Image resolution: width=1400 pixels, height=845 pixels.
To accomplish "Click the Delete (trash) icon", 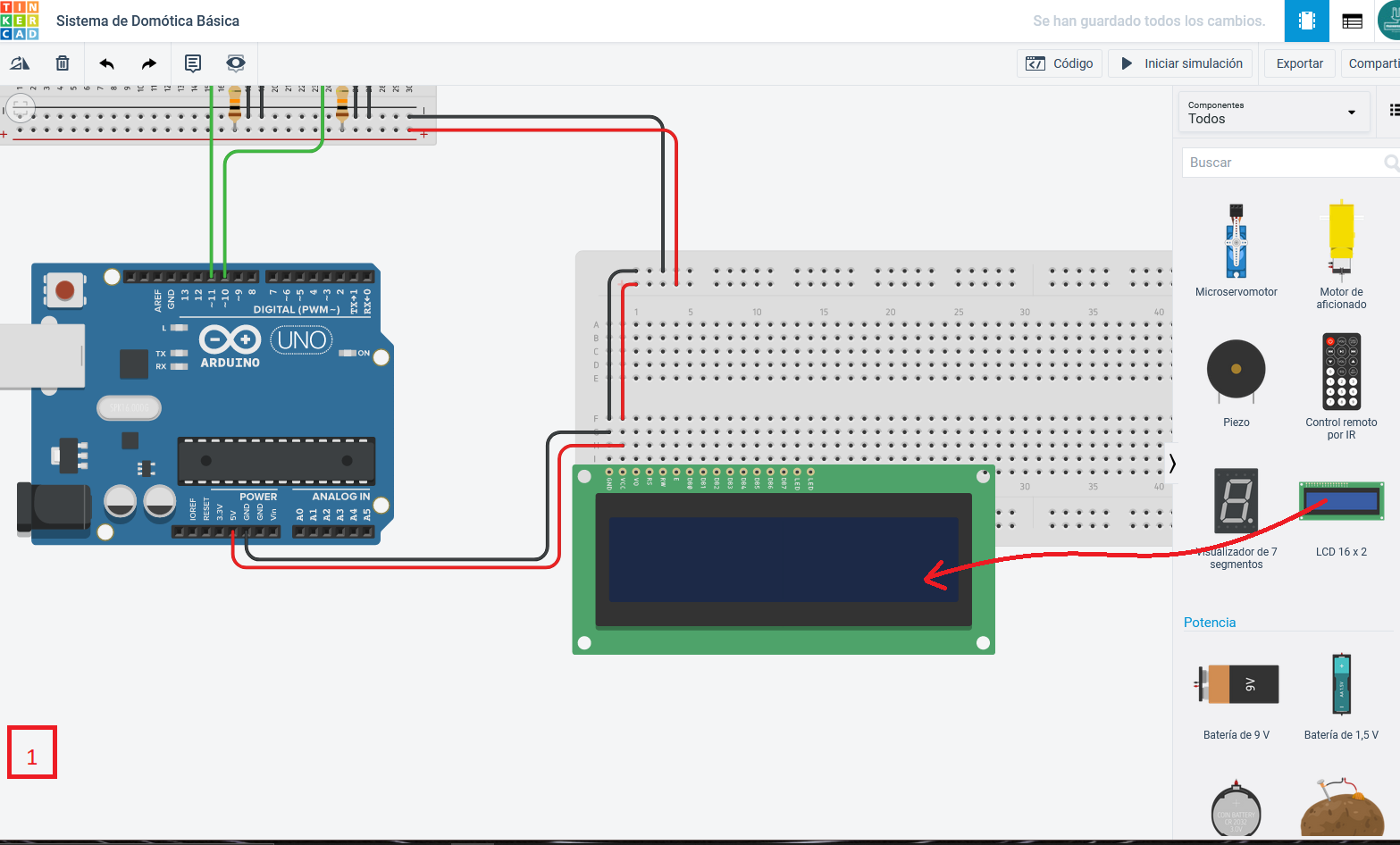I will (x=62, y=63).
